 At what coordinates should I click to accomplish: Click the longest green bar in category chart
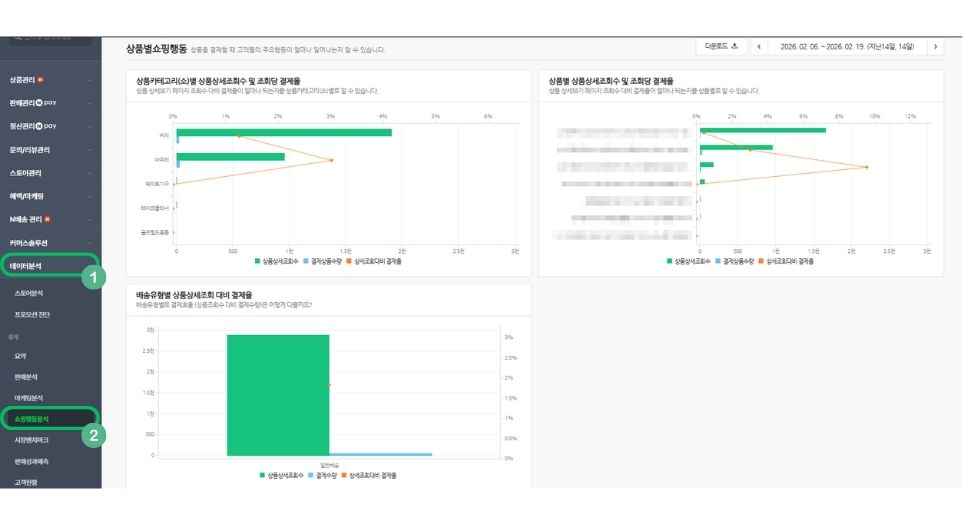(284, 132)
